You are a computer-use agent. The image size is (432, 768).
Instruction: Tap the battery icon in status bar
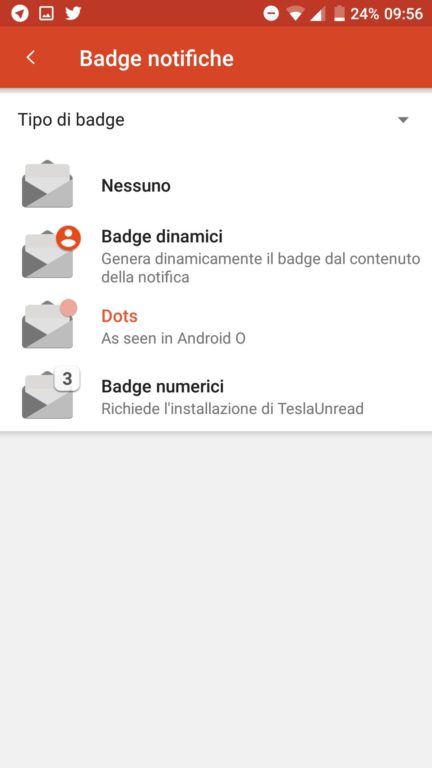coord(339,14)
